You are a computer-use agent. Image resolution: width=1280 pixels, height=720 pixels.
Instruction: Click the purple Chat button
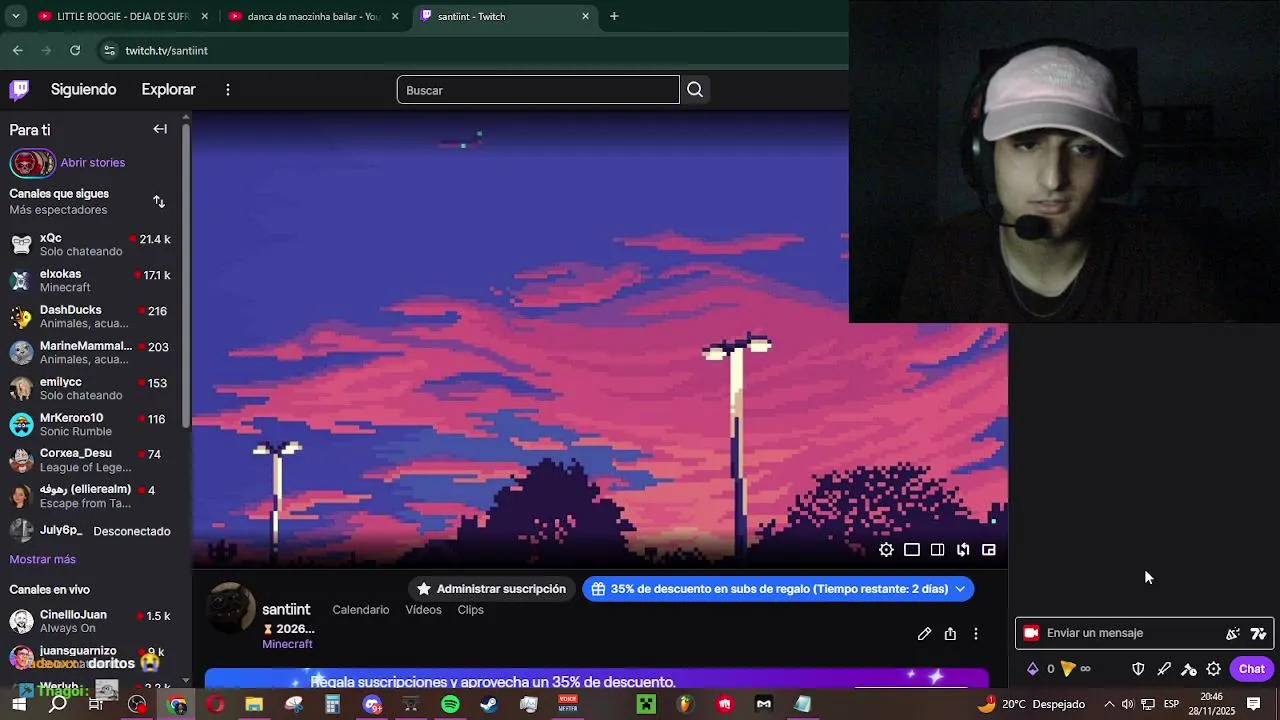tap(1252, 669)
